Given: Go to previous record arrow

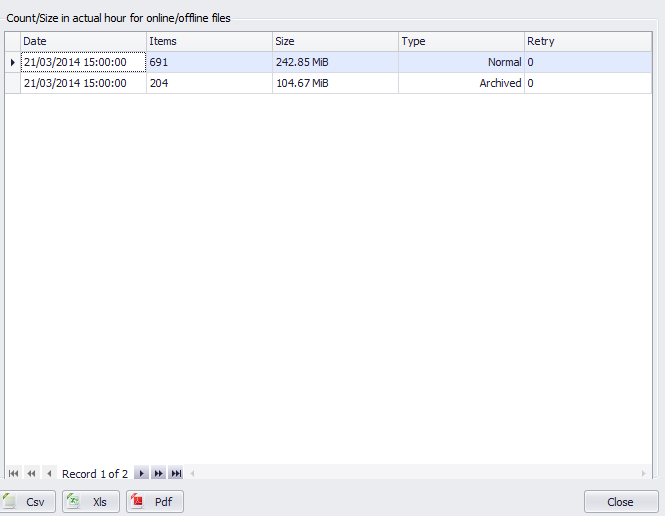Looking at the screenshot, I should point(49,473).
